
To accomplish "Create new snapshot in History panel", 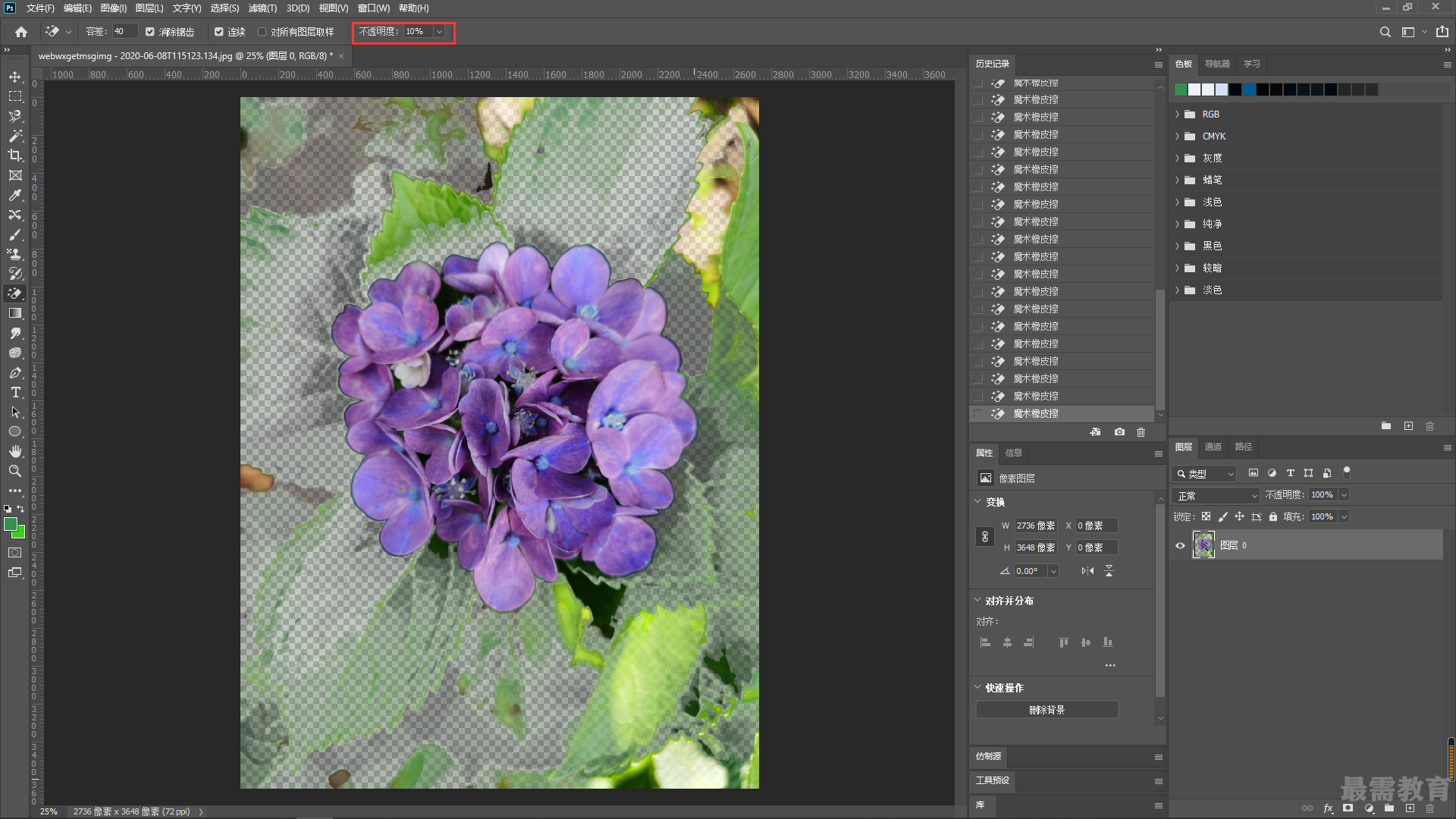I will 1119,432.
